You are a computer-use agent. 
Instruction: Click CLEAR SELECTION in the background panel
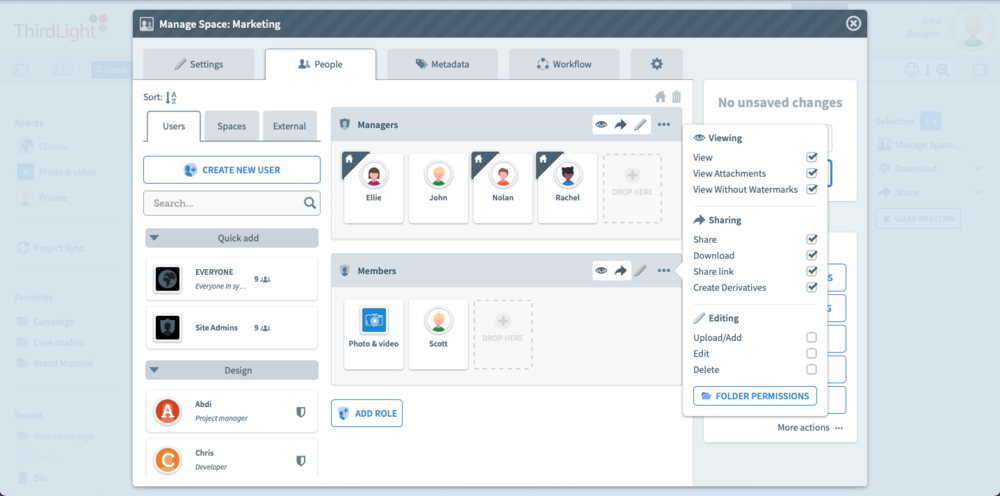pos(918,219)
